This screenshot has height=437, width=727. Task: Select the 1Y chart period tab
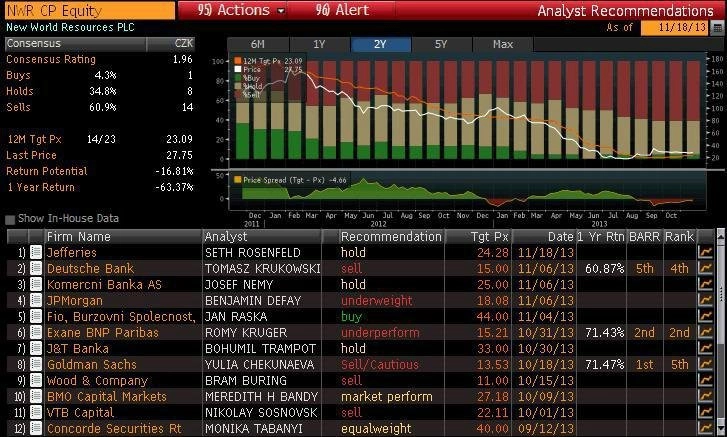(319, 44)
